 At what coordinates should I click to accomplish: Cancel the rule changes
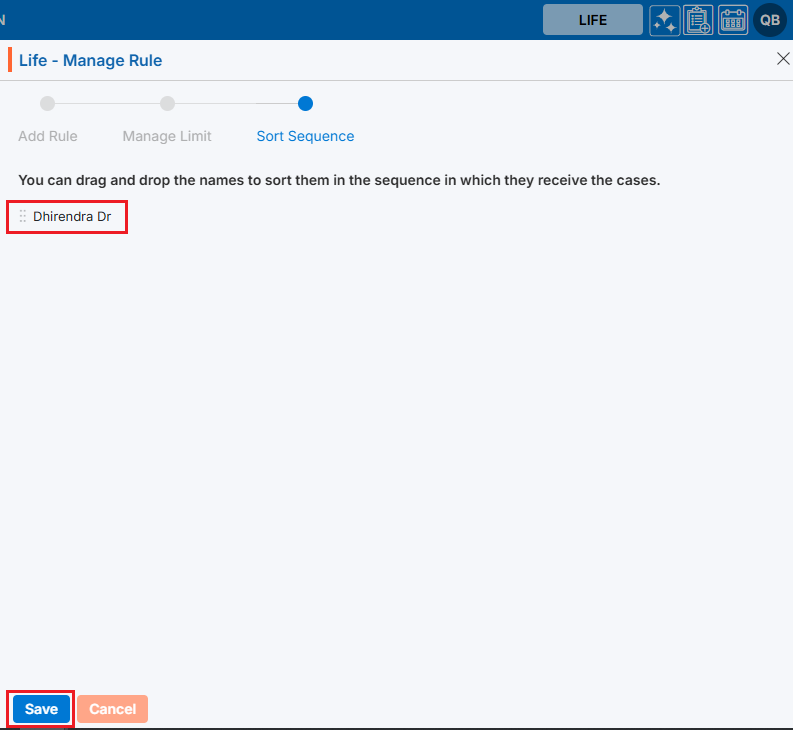coord(112,709)
